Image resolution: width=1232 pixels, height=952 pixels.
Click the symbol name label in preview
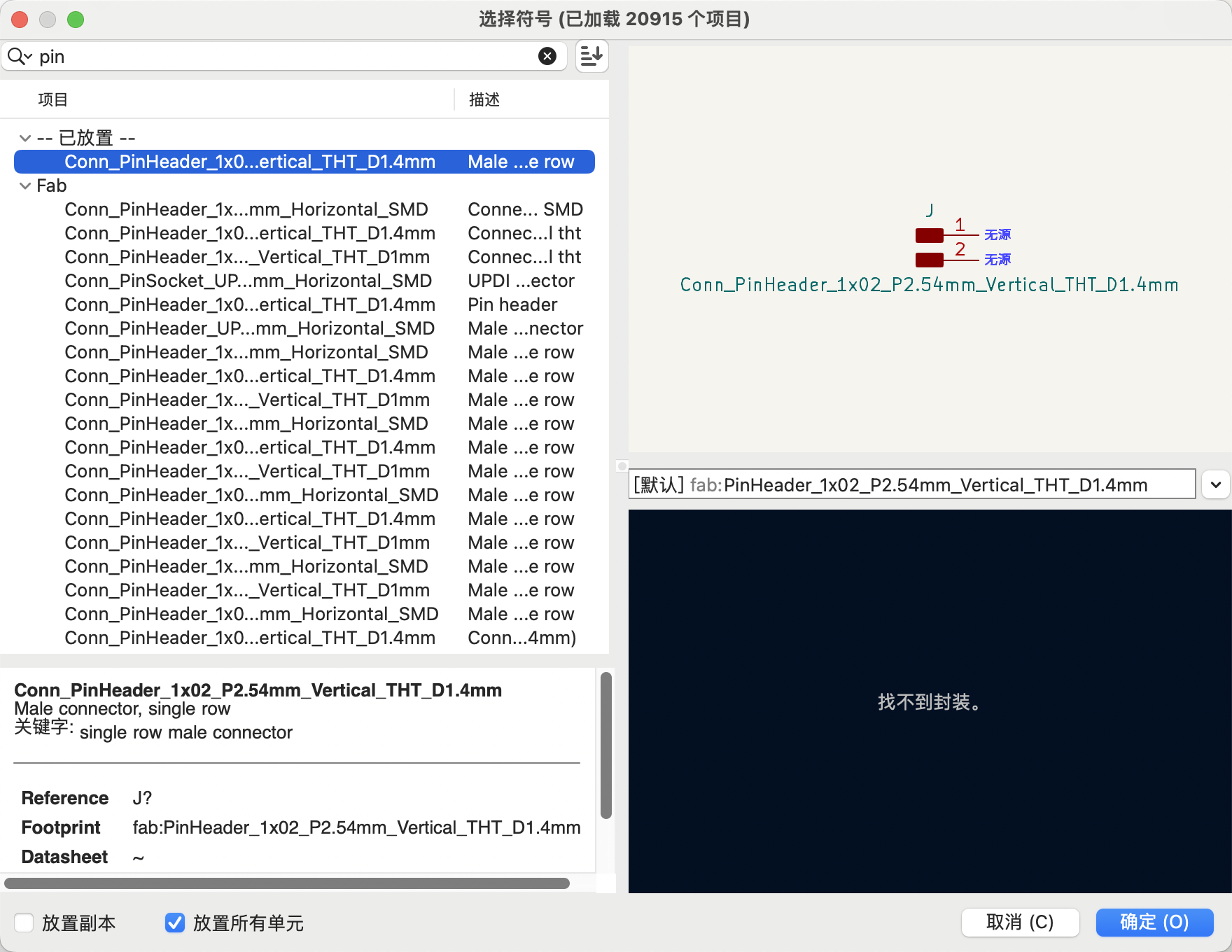[x=929, y=285]
